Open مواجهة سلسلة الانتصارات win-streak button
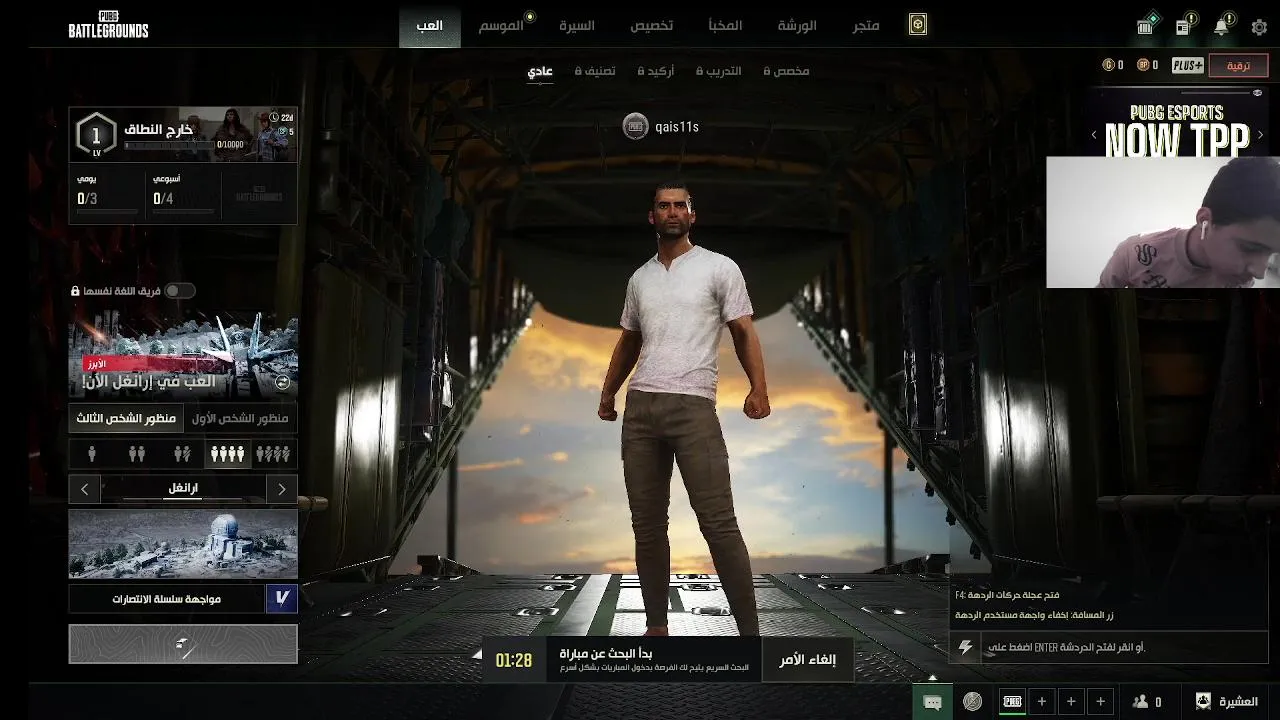The height and width of the screenshot is (720, 1280). pyautogui.click(x=167, y=599)
